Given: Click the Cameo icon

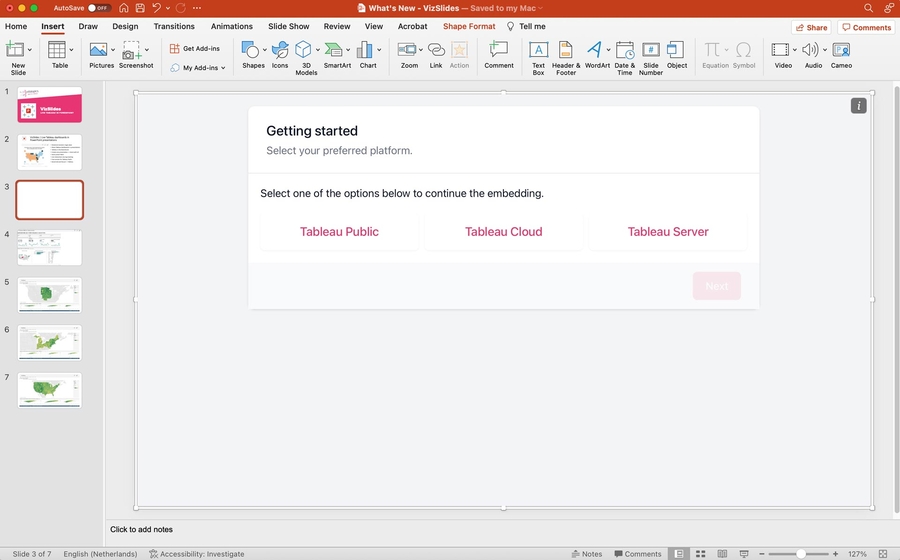Looking at the screenshot, I should coord(841,53).
